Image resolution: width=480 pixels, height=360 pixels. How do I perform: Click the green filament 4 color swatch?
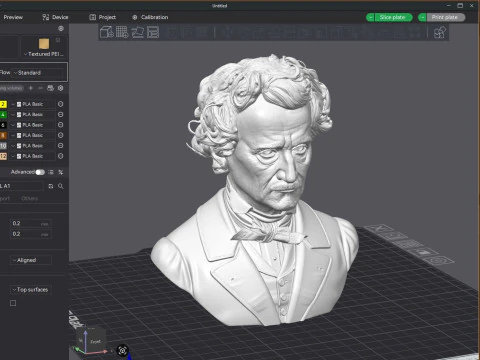point(3,115)
